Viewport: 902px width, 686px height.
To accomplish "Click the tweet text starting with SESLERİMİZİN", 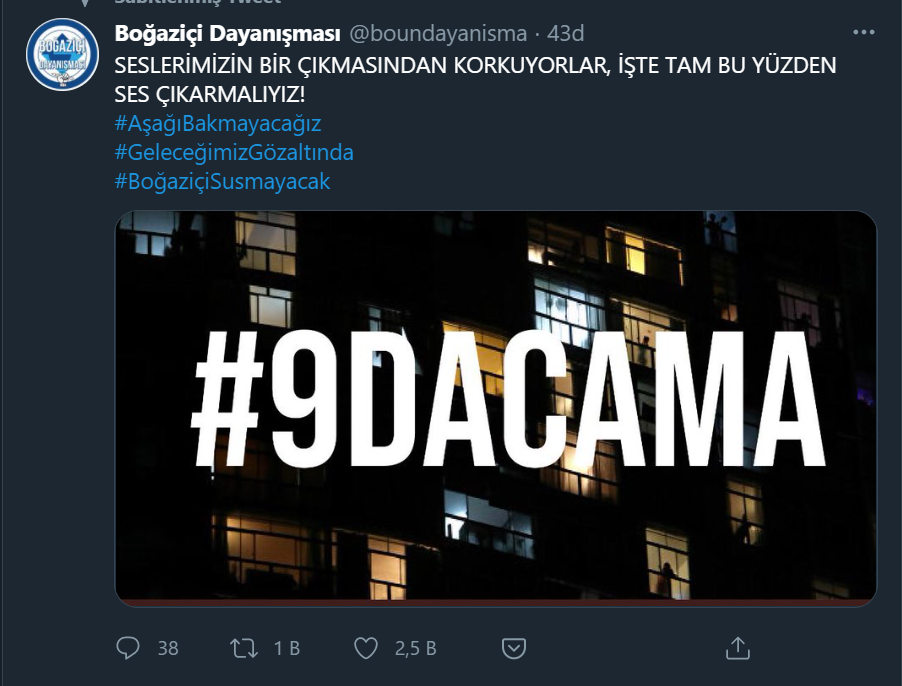I will coord(475,80).
